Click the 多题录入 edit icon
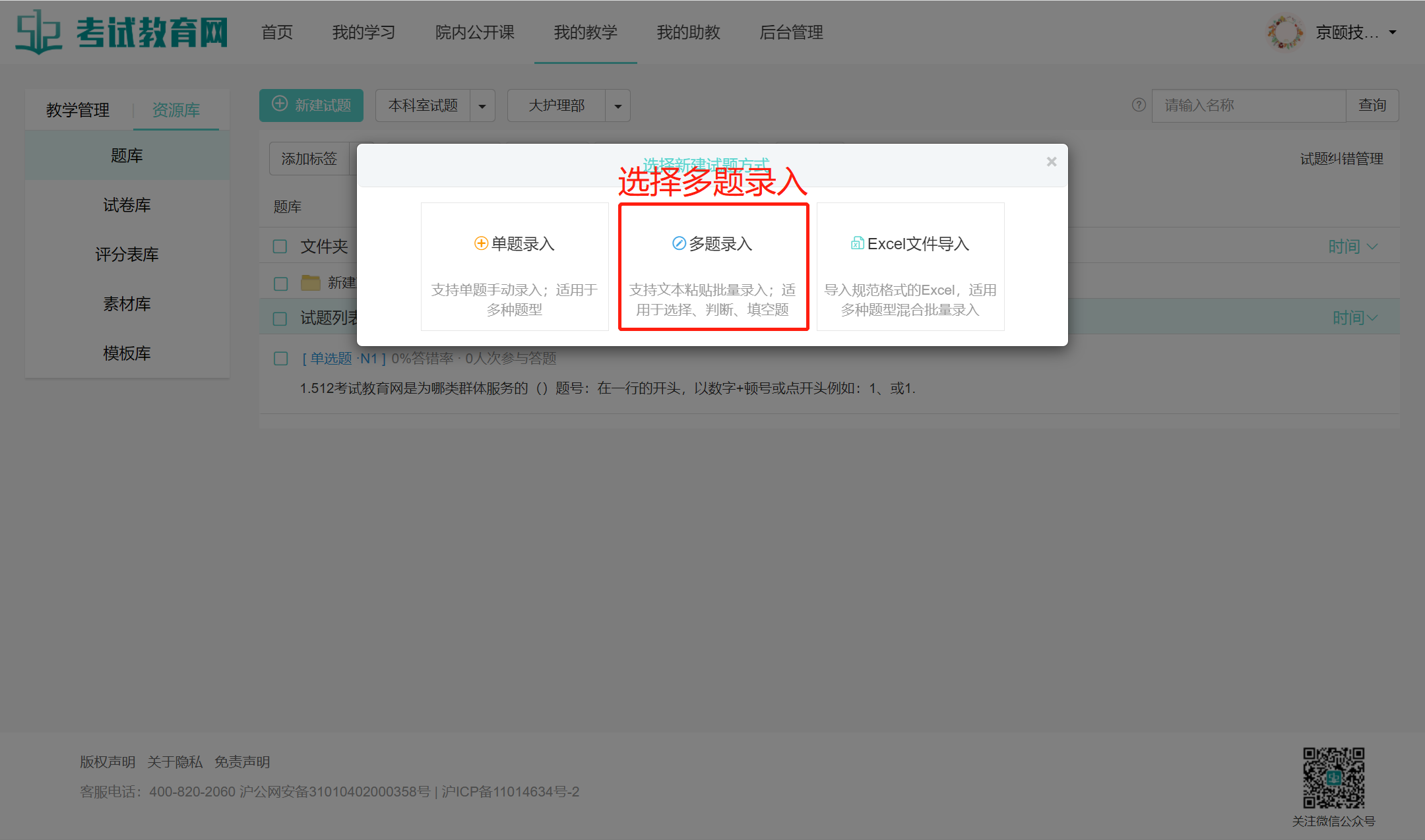1425x840 pixels. [679, 244]
